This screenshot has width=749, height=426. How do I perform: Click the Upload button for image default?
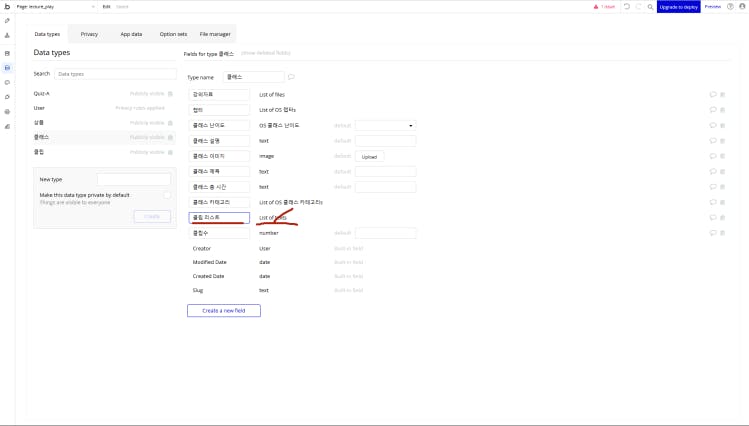click(369, 157)
